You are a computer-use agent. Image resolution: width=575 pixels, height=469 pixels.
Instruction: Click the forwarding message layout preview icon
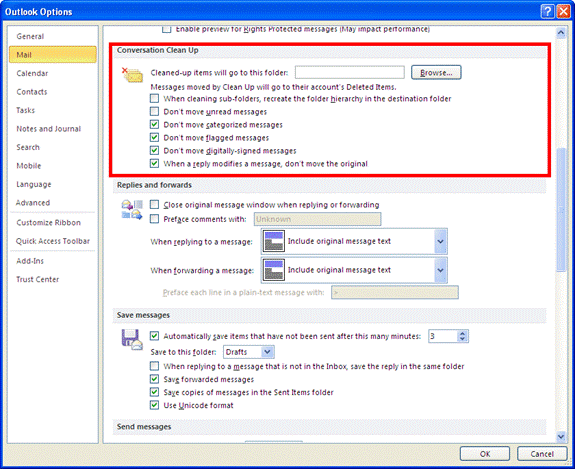pyautogui.click(x=274, y=270)
